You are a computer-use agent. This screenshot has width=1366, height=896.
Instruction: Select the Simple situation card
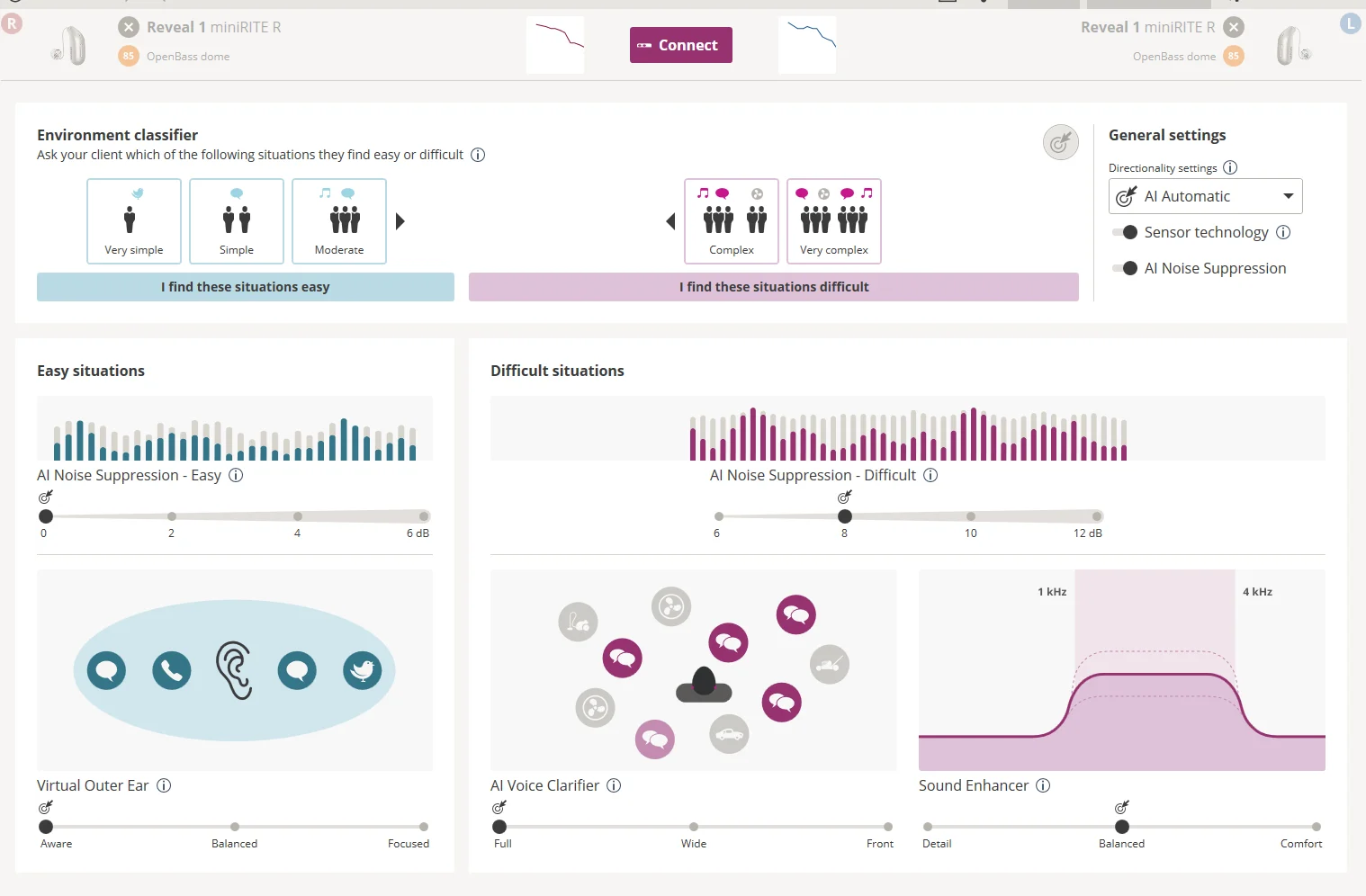(x=237, y=221)
